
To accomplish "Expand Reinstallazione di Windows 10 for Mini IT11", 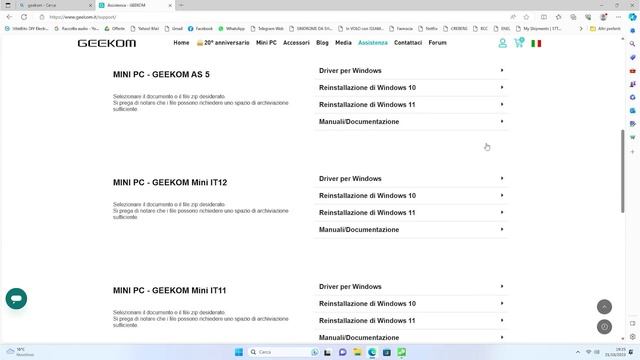I will click(x=411, y=304).
